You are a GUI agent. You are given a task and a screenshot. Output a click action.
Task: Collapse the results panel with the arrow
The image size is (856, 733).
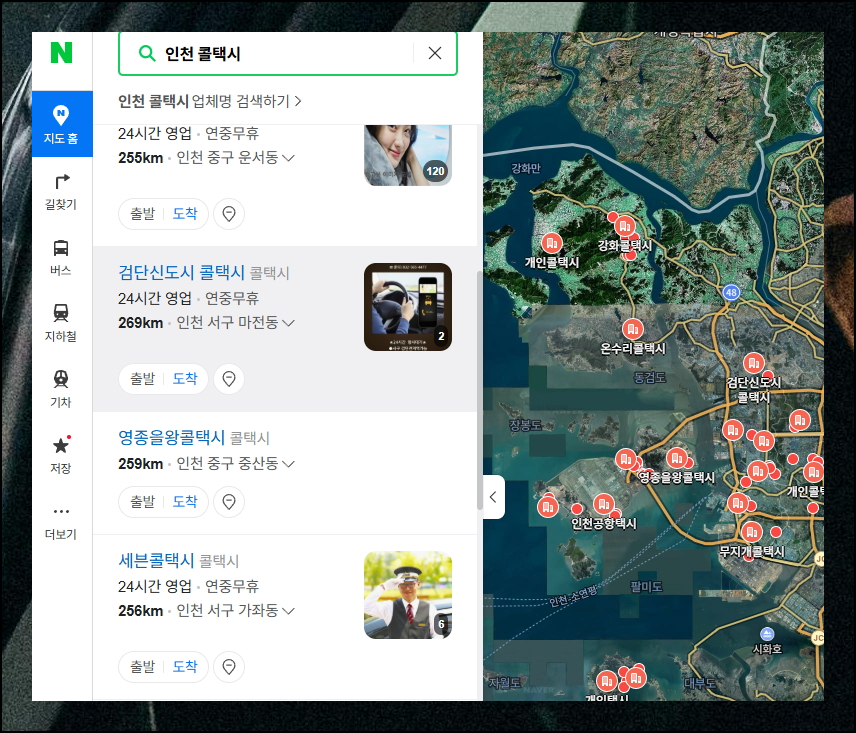(494, 497)
